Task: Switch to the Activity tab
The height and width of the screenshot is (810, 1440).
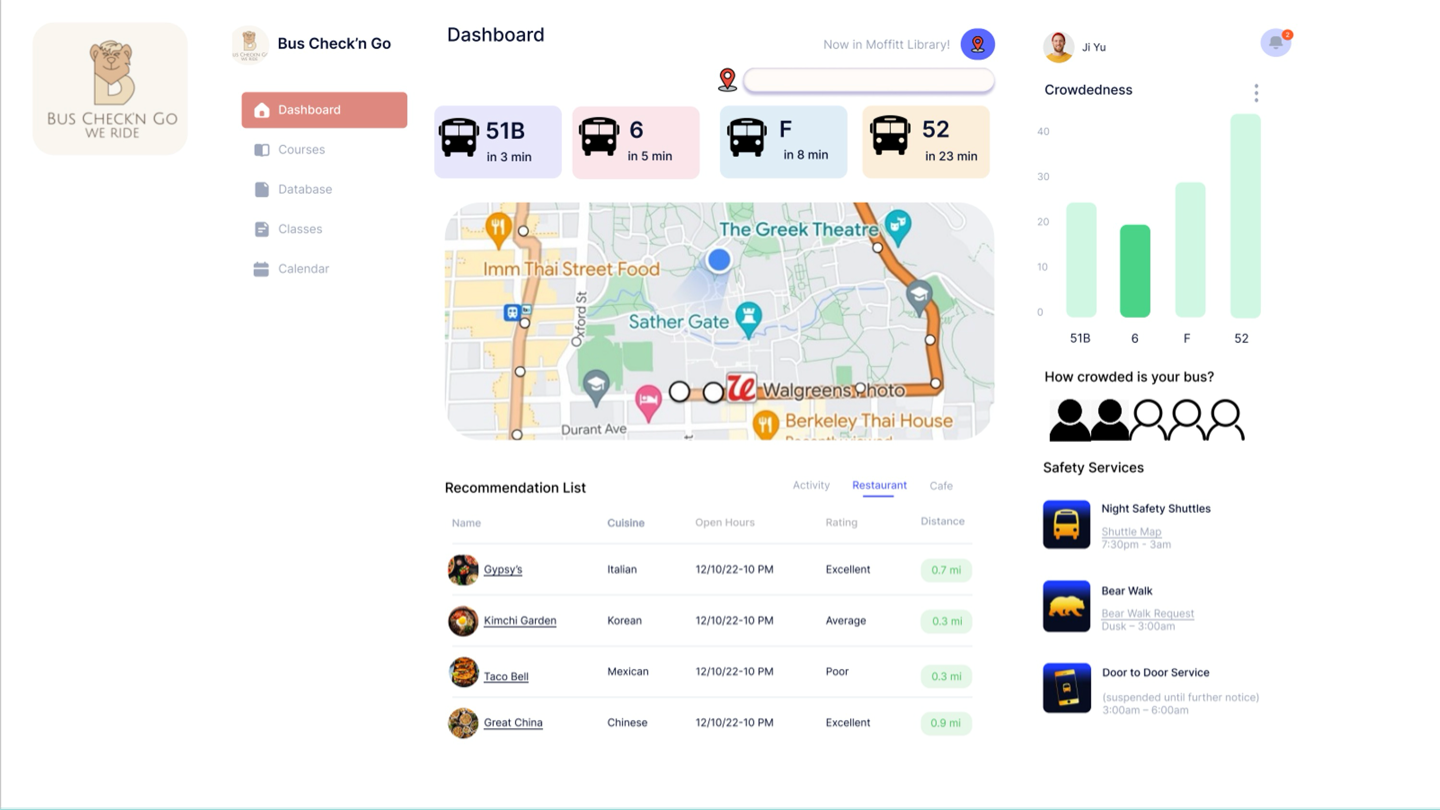Action: (811, 485)
